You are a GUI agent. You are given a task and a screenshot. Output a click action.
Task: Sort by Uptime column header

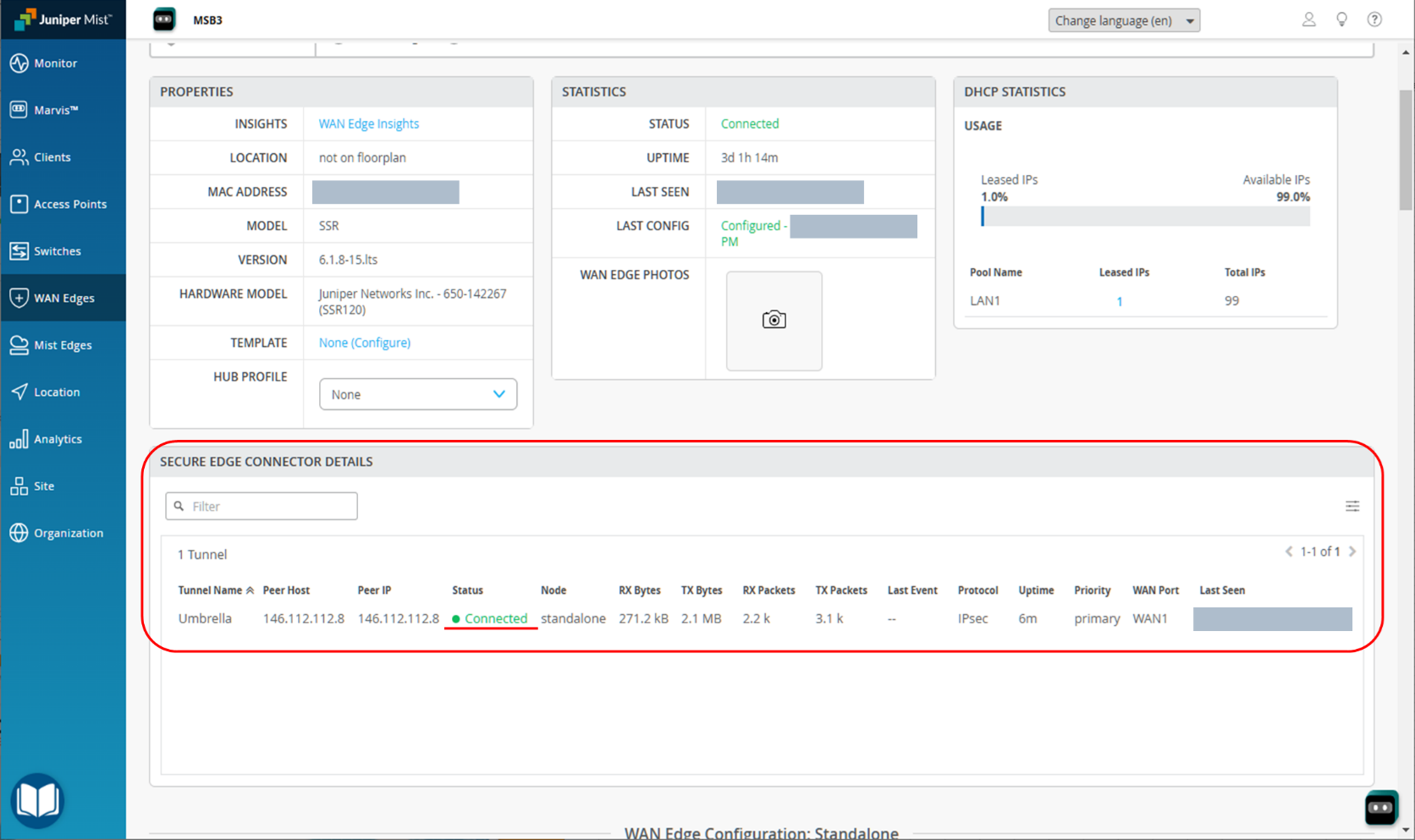point(1036,590)
